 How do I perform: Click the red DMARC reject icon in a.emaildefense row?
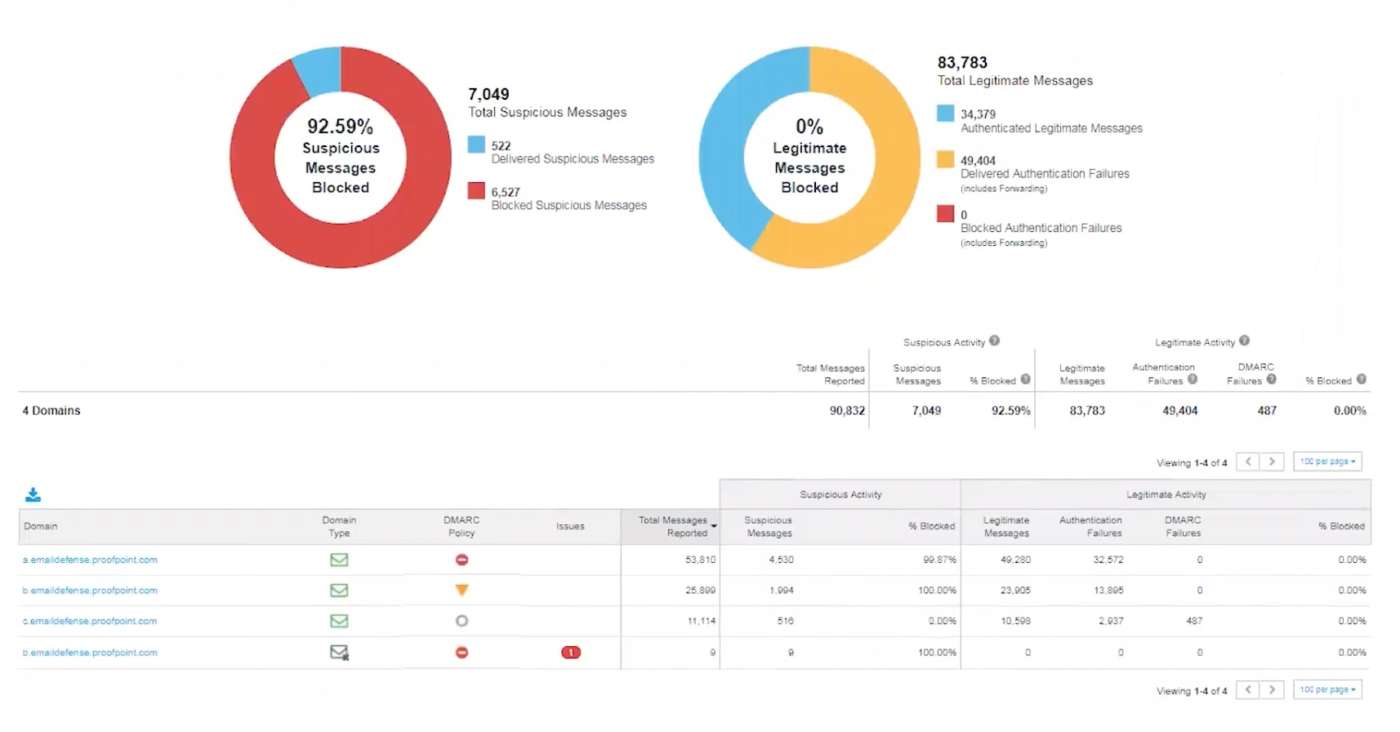(x=461, y=560)
